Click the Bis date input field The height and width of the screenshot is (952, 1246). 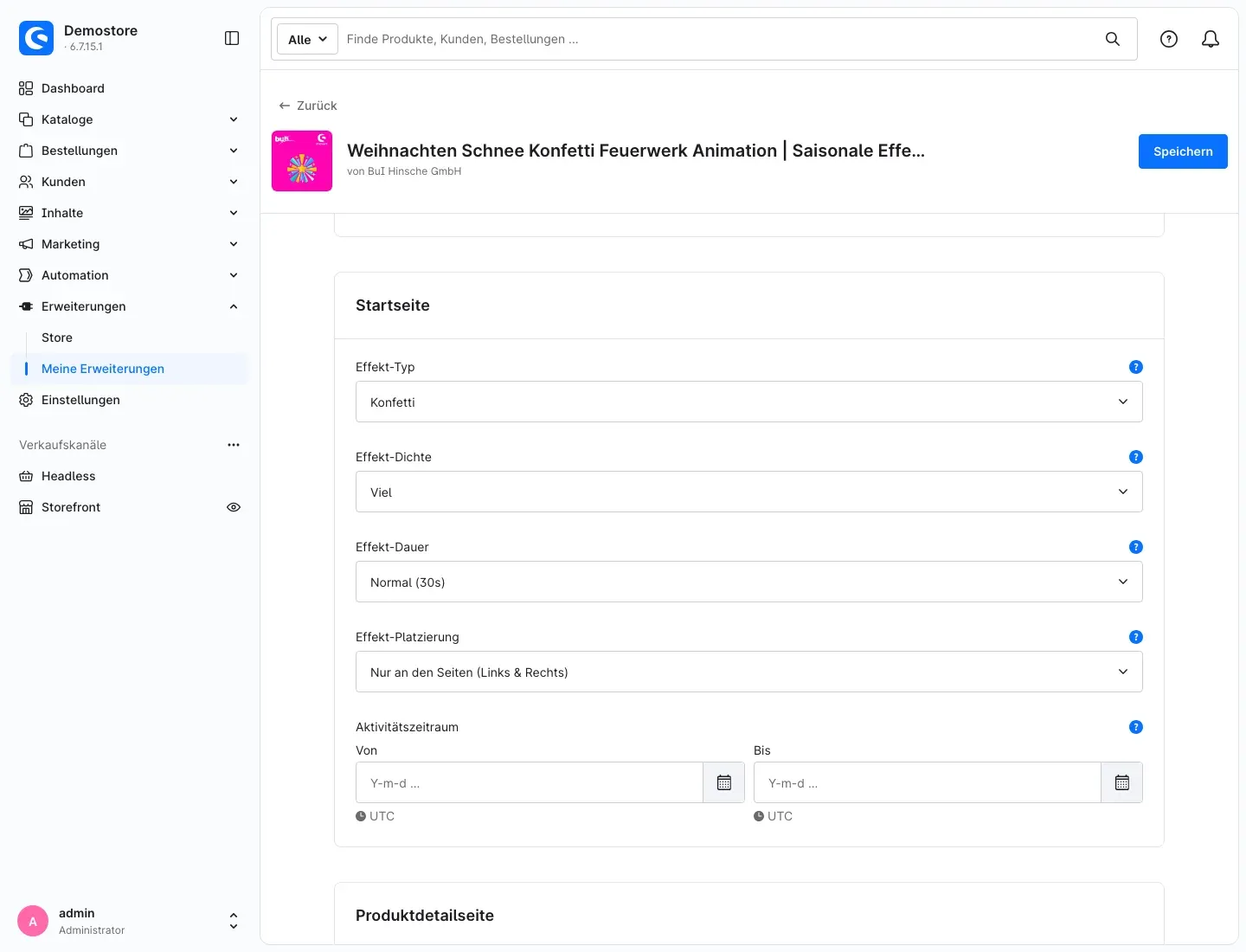pos(928,782)
